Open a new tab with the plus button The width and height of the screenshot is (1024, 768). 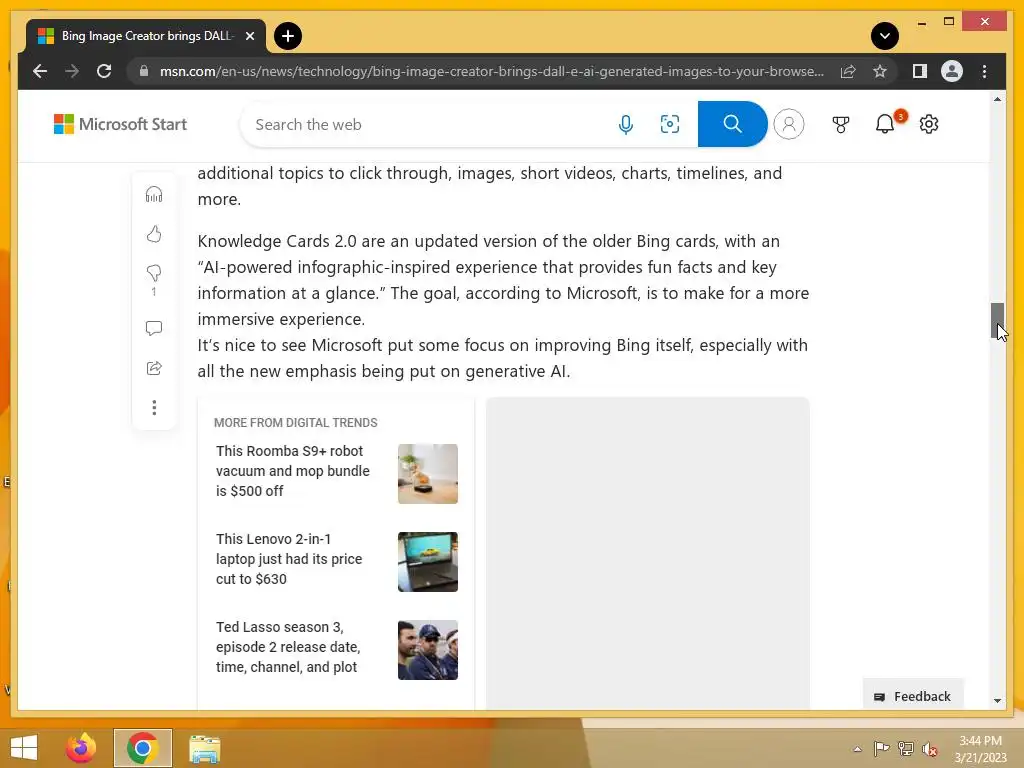288,36
